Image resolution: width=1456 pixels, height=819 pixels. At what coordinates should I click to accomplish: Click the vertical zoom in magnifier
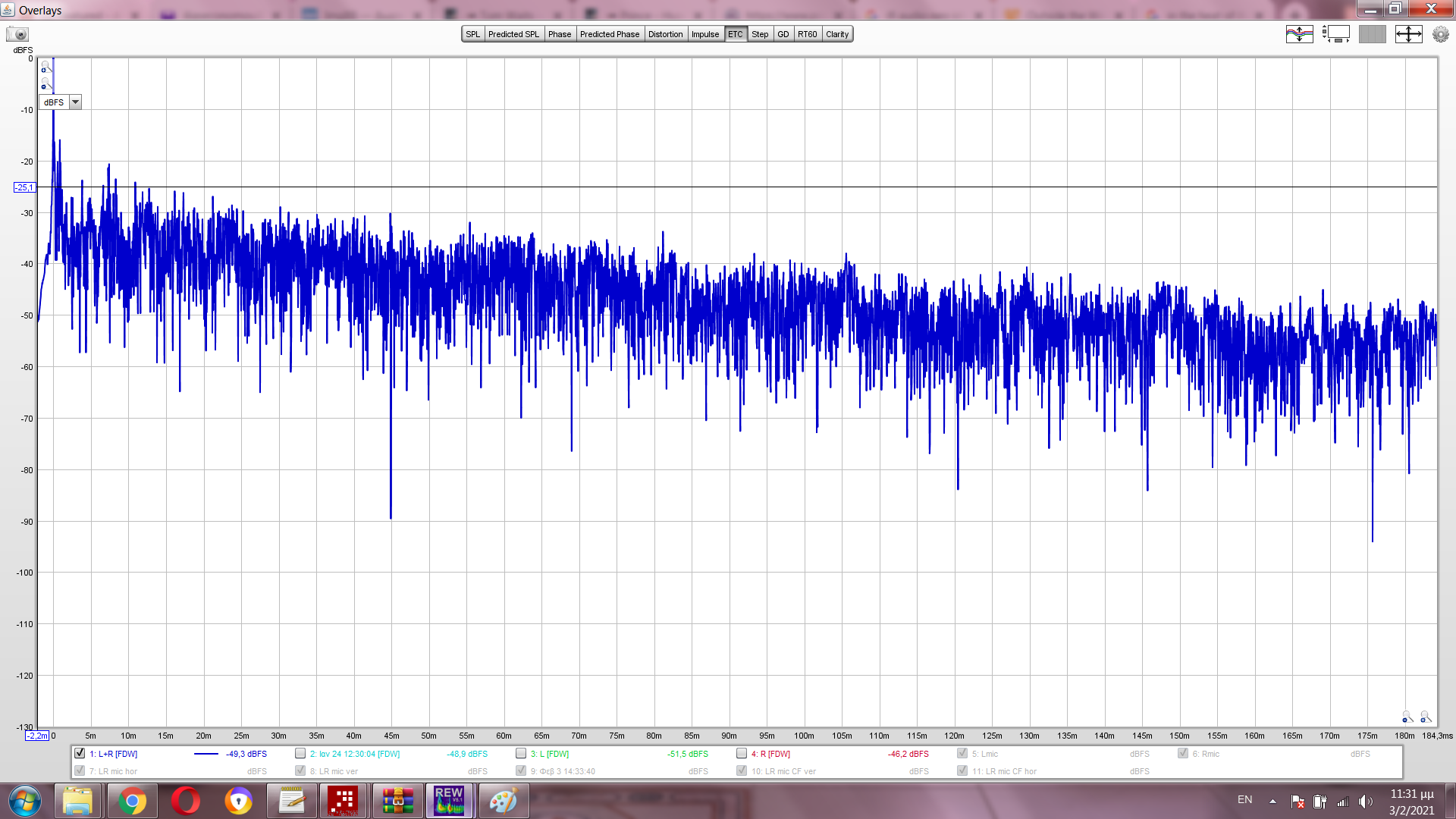[x=45, y=67]
